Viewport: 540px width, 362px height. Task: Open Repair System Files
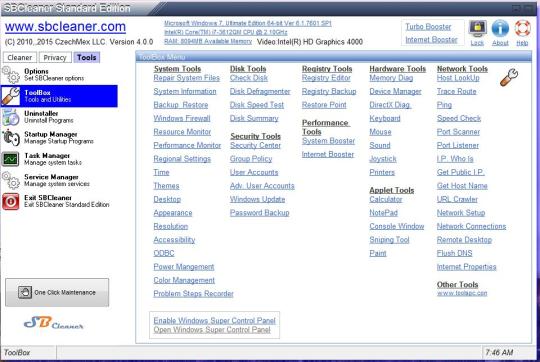187,78
